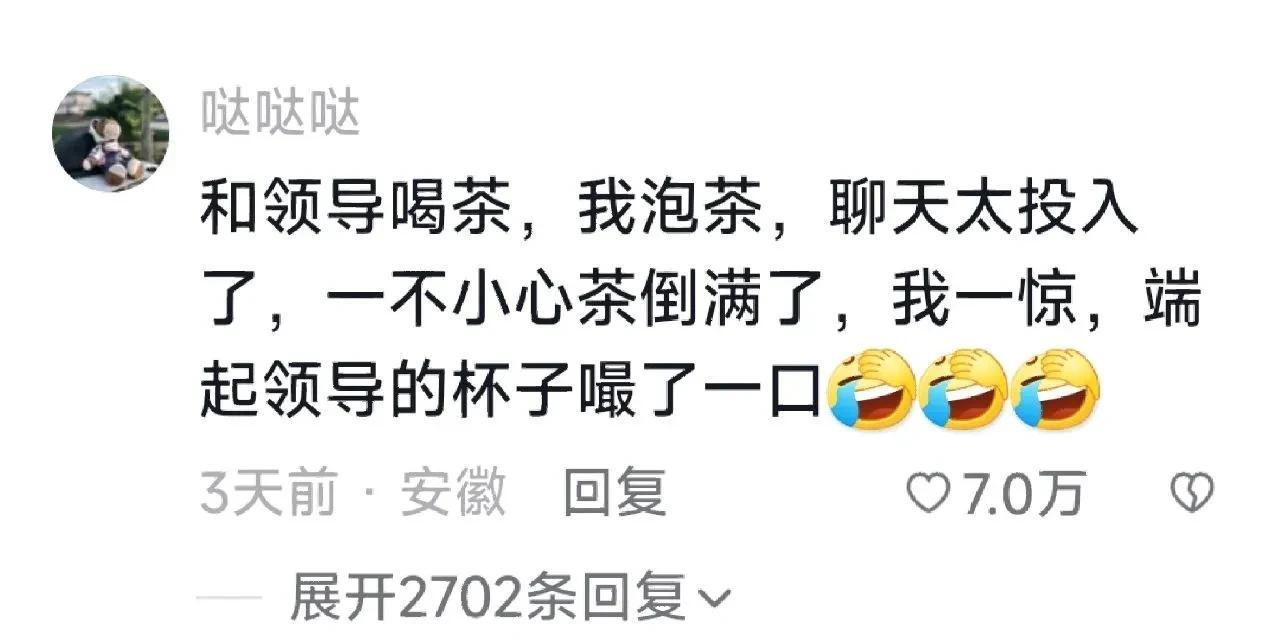Click the 安徽 location label
This screenshot has height=640, width=1280.
tap(453, 494)
